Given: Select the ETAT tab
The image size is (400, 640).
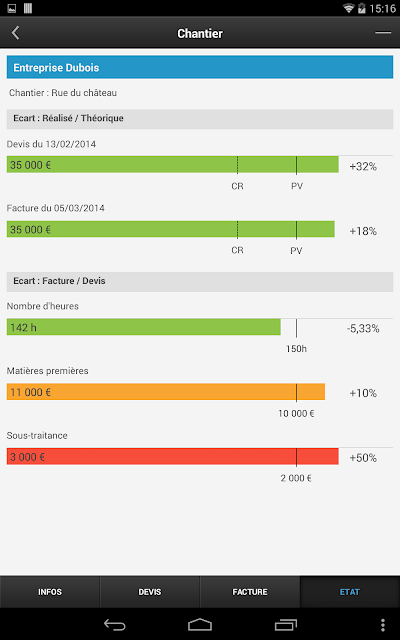Looking at the screenshot, I should coord(350,592).
